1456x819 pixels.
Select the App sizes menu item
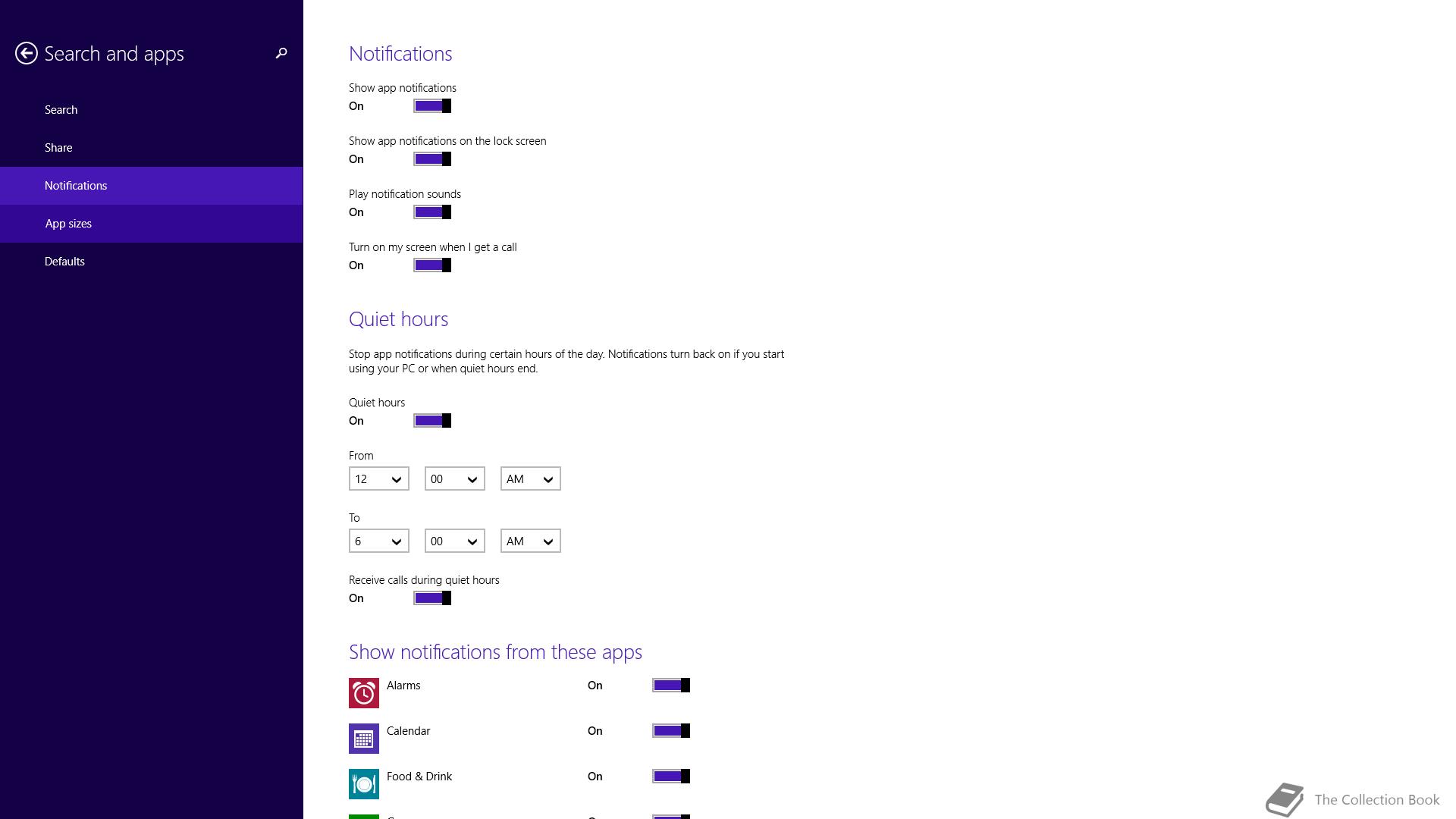152,224
